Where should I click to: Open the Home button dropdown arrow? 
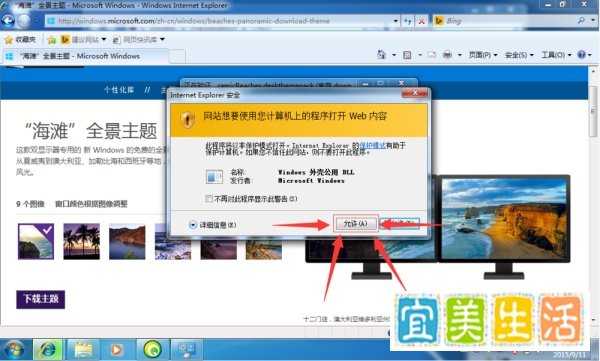394,55
